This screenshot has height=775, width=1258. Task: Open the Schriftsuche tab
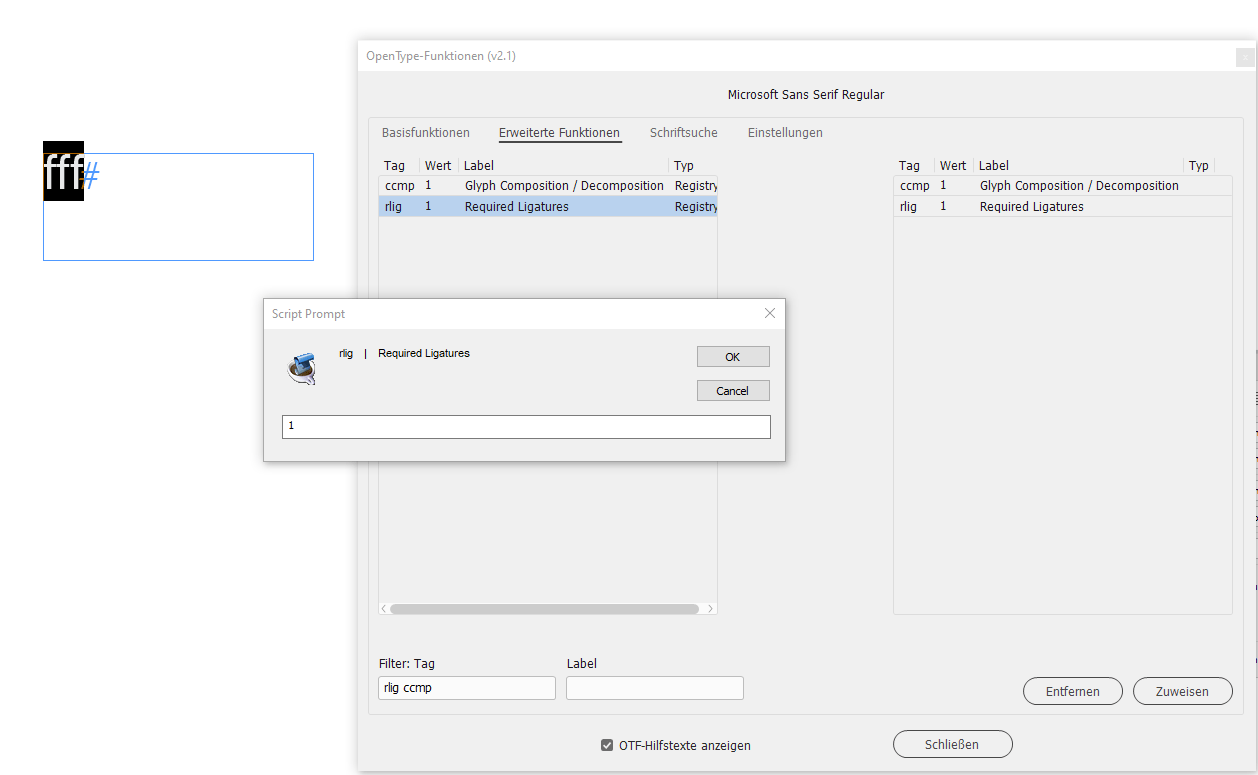click(683, 132)
